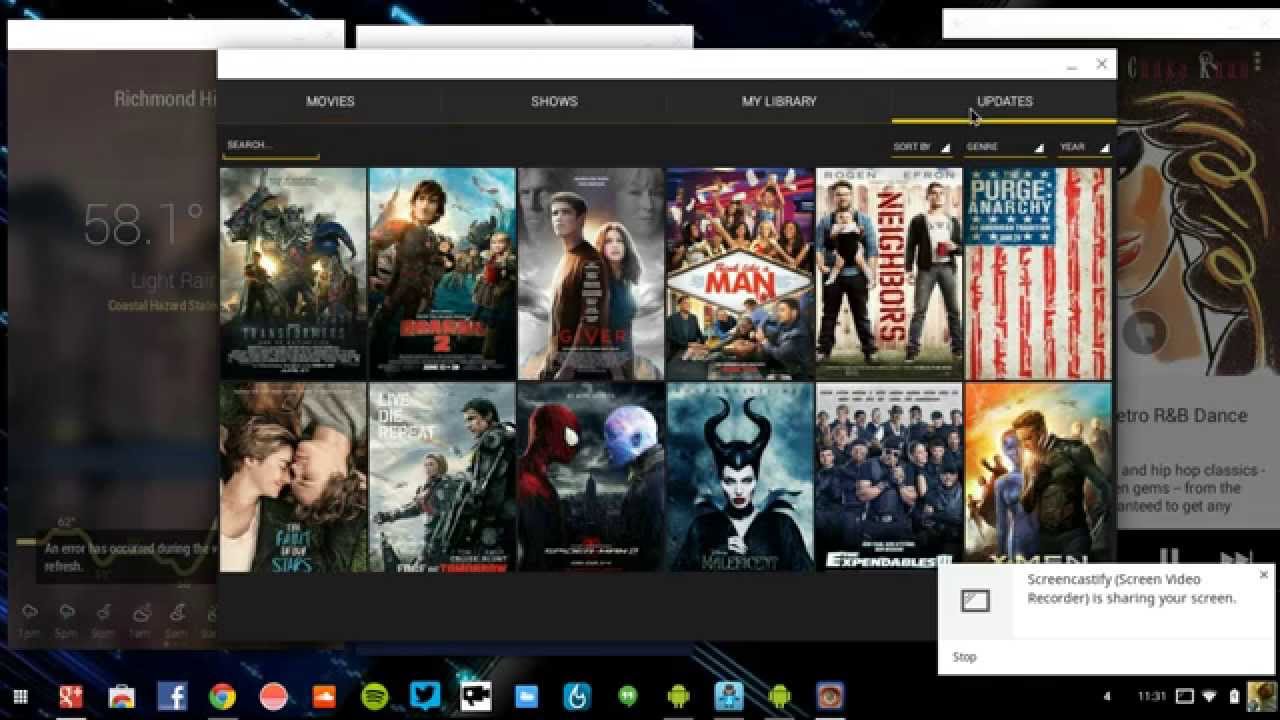Skip to next track in music window
This screenshot has width=1280, height=720.
(x=1237, y=556)
